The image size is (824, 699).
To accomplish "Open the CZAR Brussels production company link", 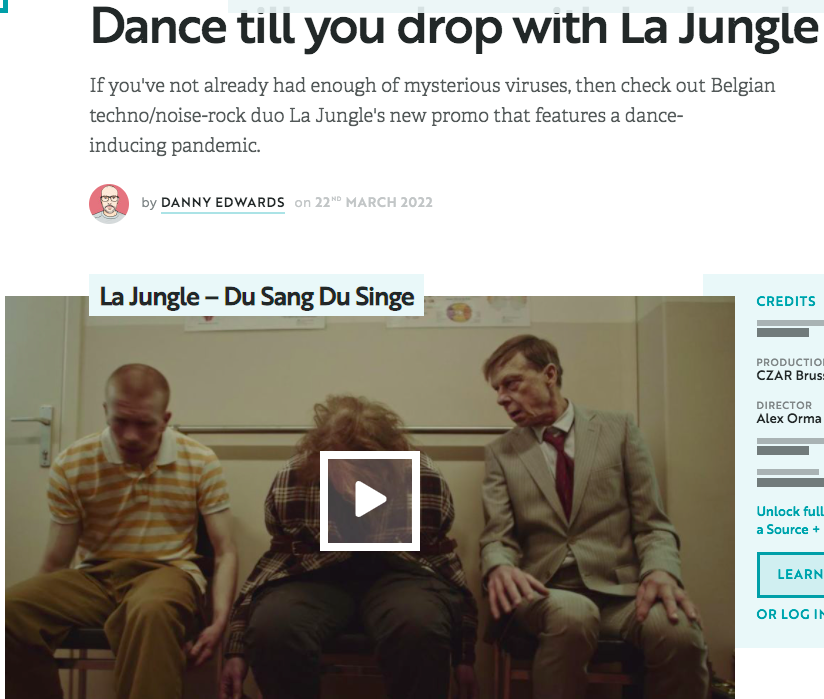I will click(790, 375).
